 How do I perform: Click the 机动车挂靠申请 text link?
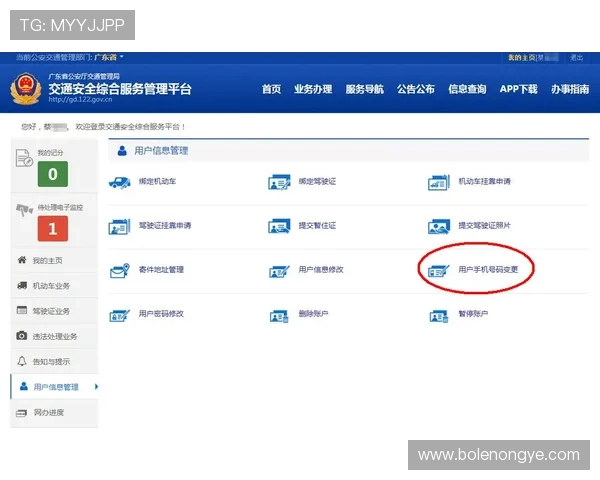click(484, 181)
